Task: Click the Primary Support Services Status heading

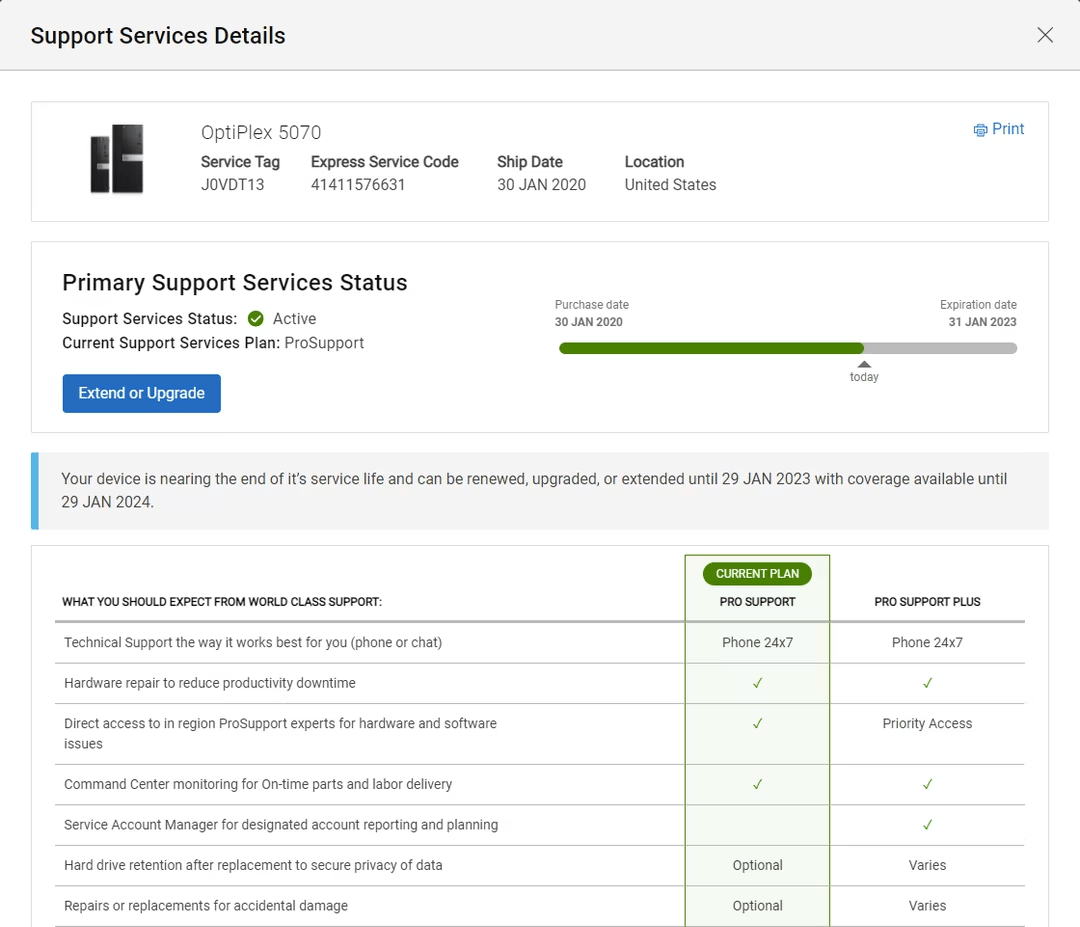Action: coord(235,282)
